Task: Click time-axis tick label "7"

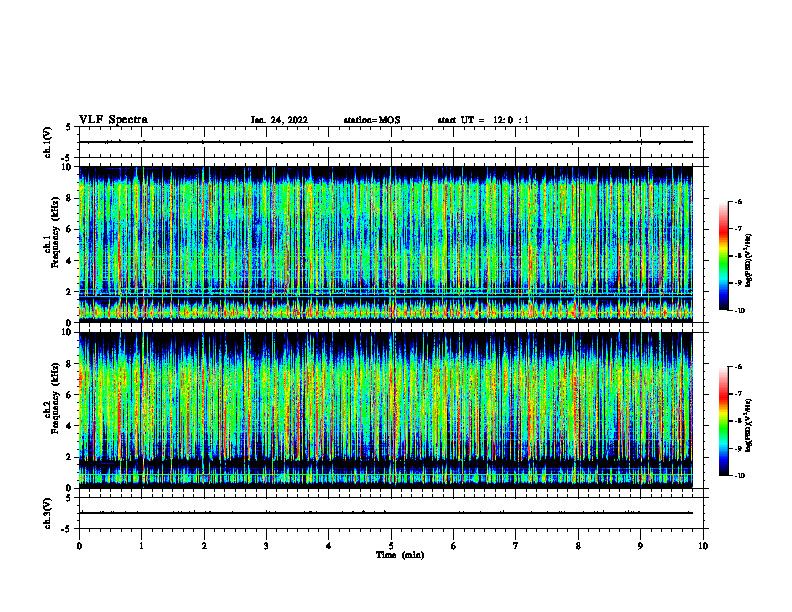Action: pyautogui.click(x=516, y=546)
